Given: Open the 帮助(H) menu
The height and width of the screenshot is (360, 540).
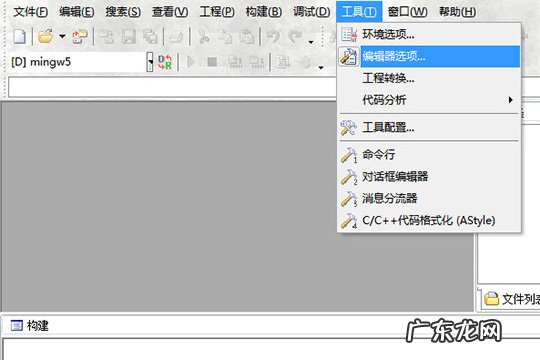Looking at the screenshot, I should [x=457, y=12].
